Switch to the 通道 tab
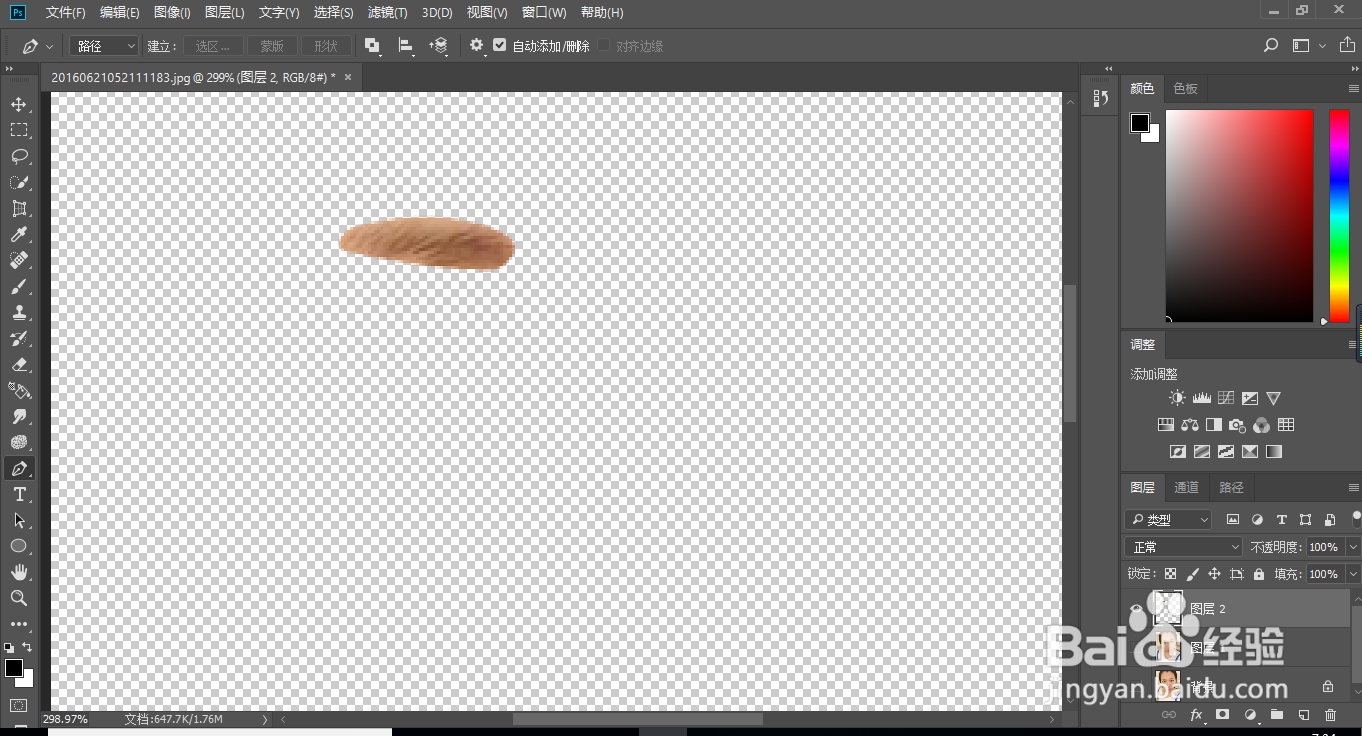Viewport: 1362px width, 736px height. point(1186,488)
